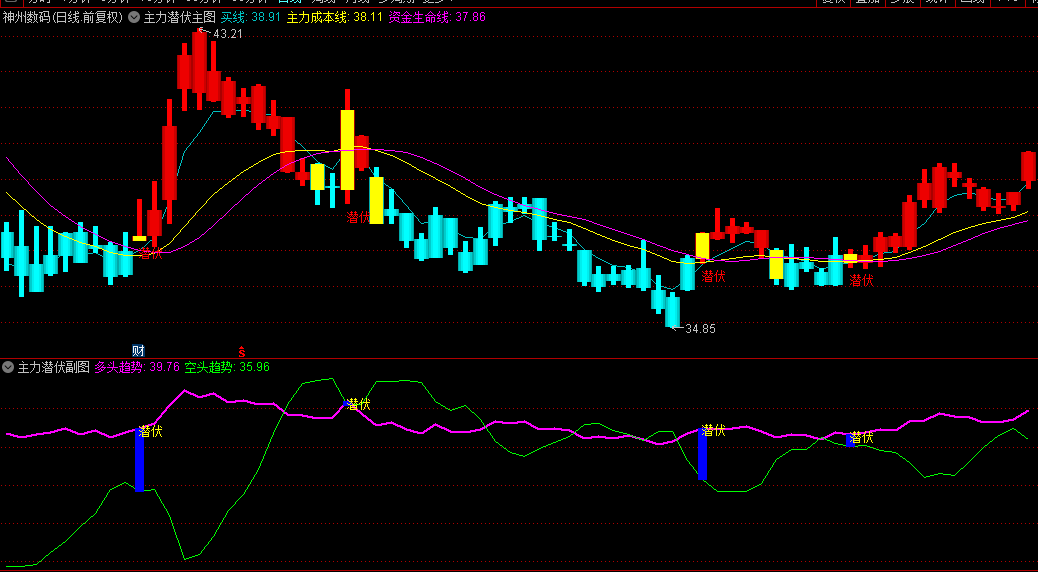Select the 资金生命线: 37.86 readout
The height and width of the screenshot is (572, 1038).
[x=437, y=18]
